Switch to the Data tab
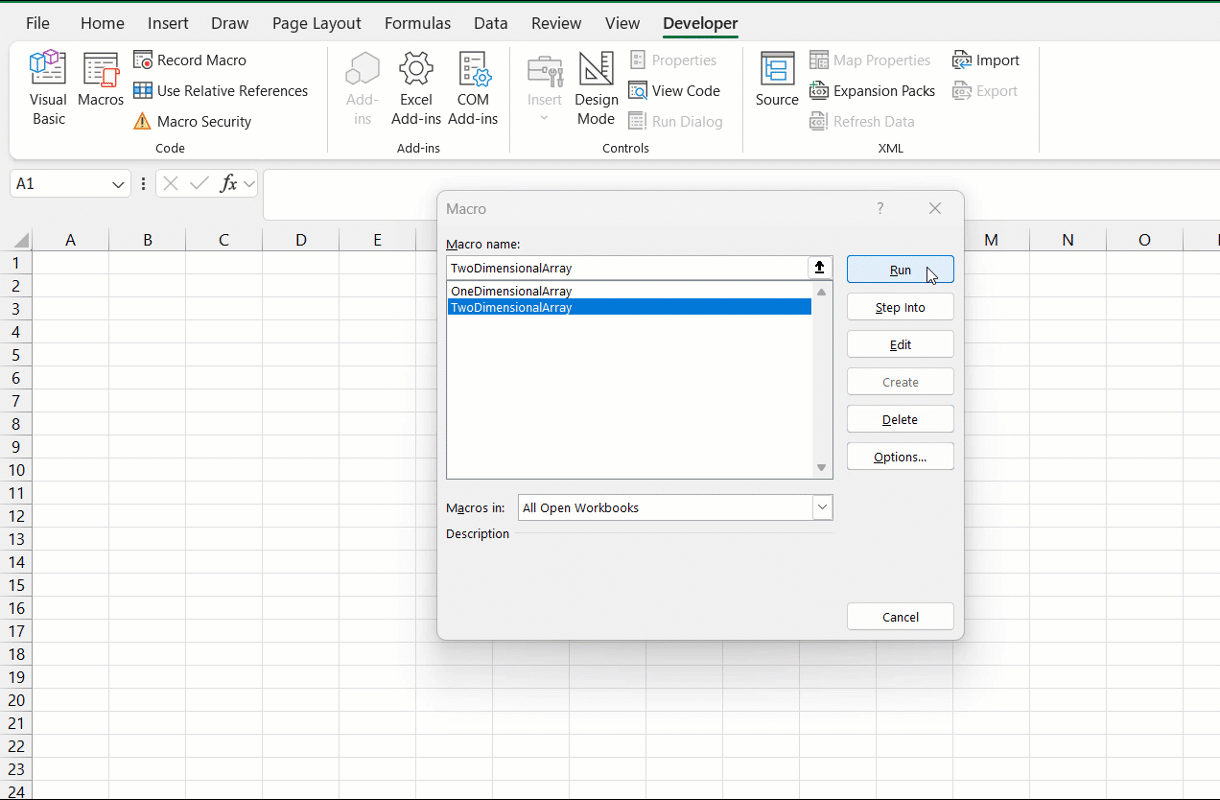 click(491, 23)
